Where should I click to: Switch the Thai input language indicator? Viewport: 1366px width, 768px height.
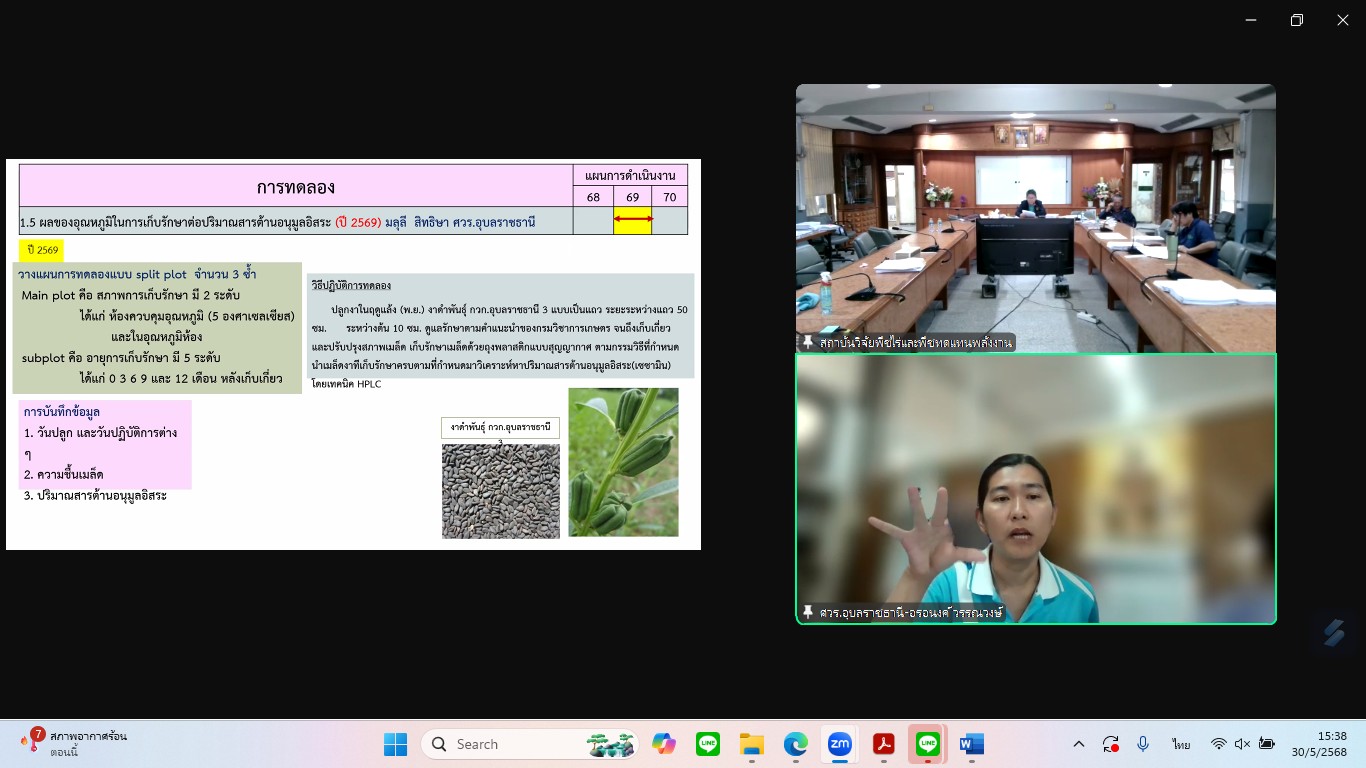[1181, 744]
